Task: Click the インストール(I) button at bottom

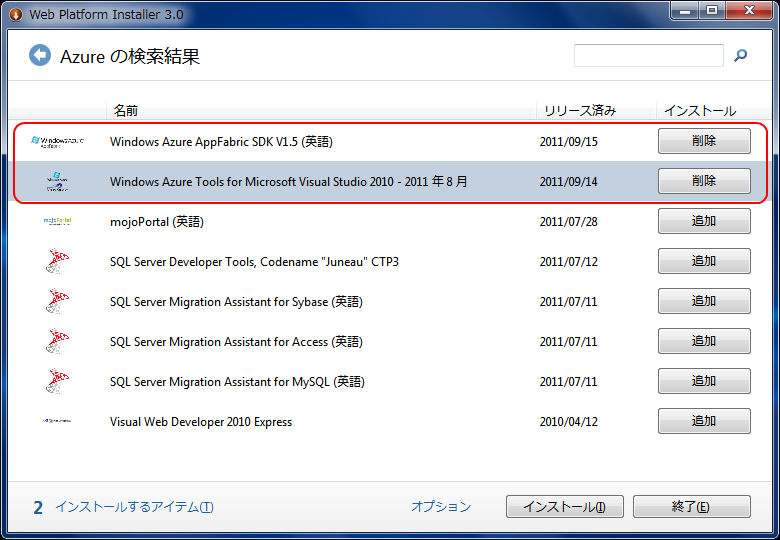Action: (x=565, y=507)
